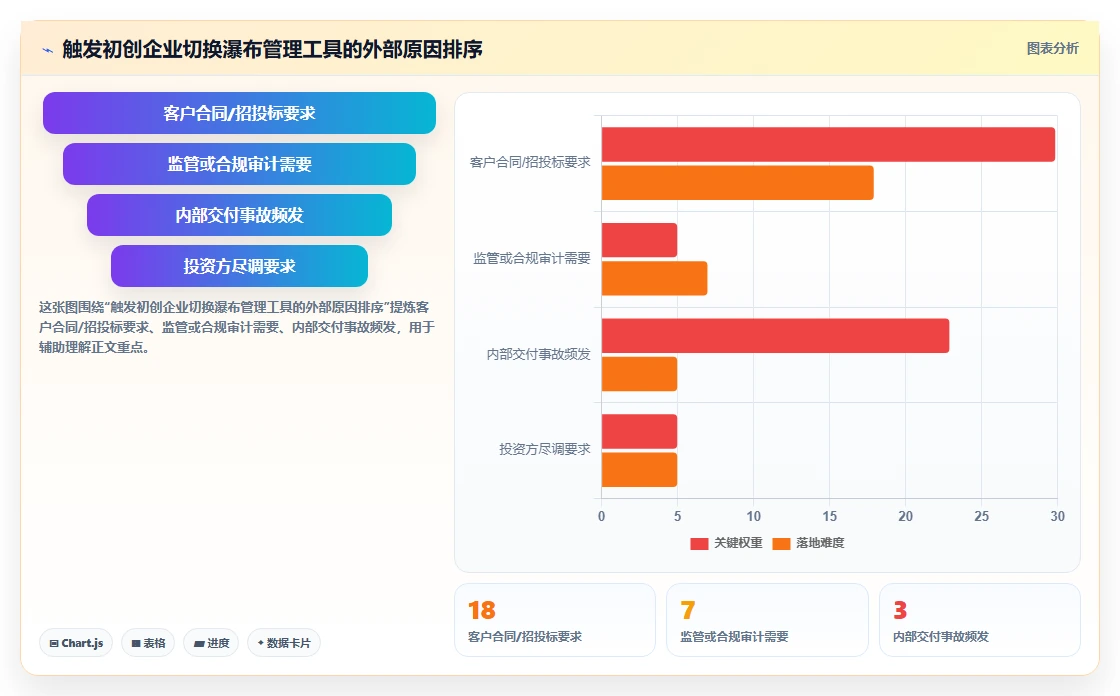Image resolution: width=1120 pixels, height=696 pixels.
Task: Click the 18 客户合同/招投标要求 data card
Action: [555, 620]
